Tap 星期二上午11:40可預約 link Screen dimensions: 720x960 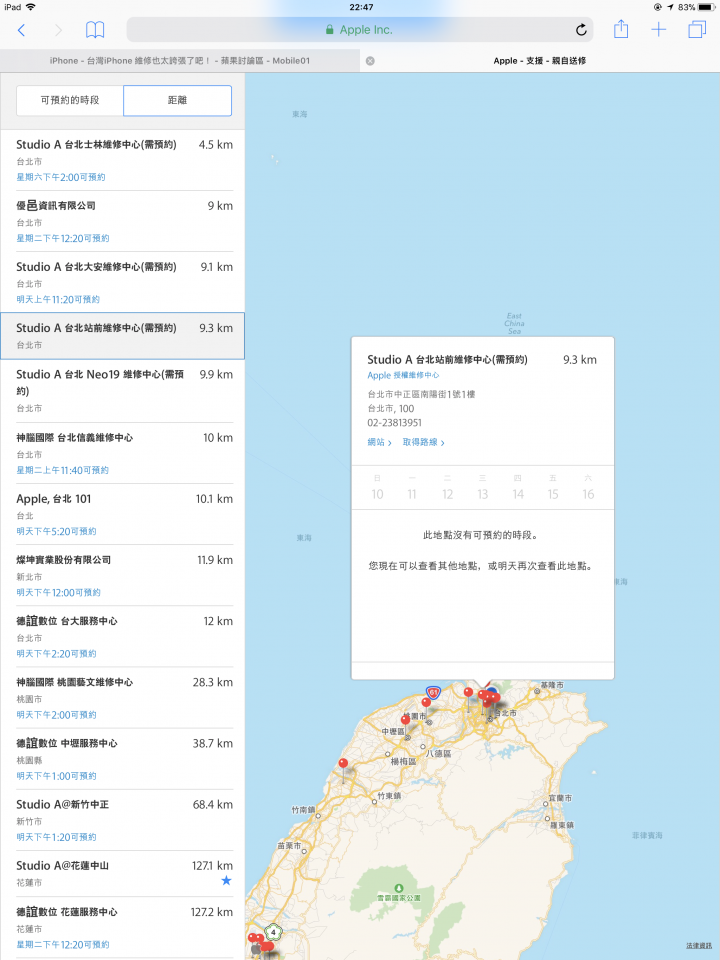point(62,470)
